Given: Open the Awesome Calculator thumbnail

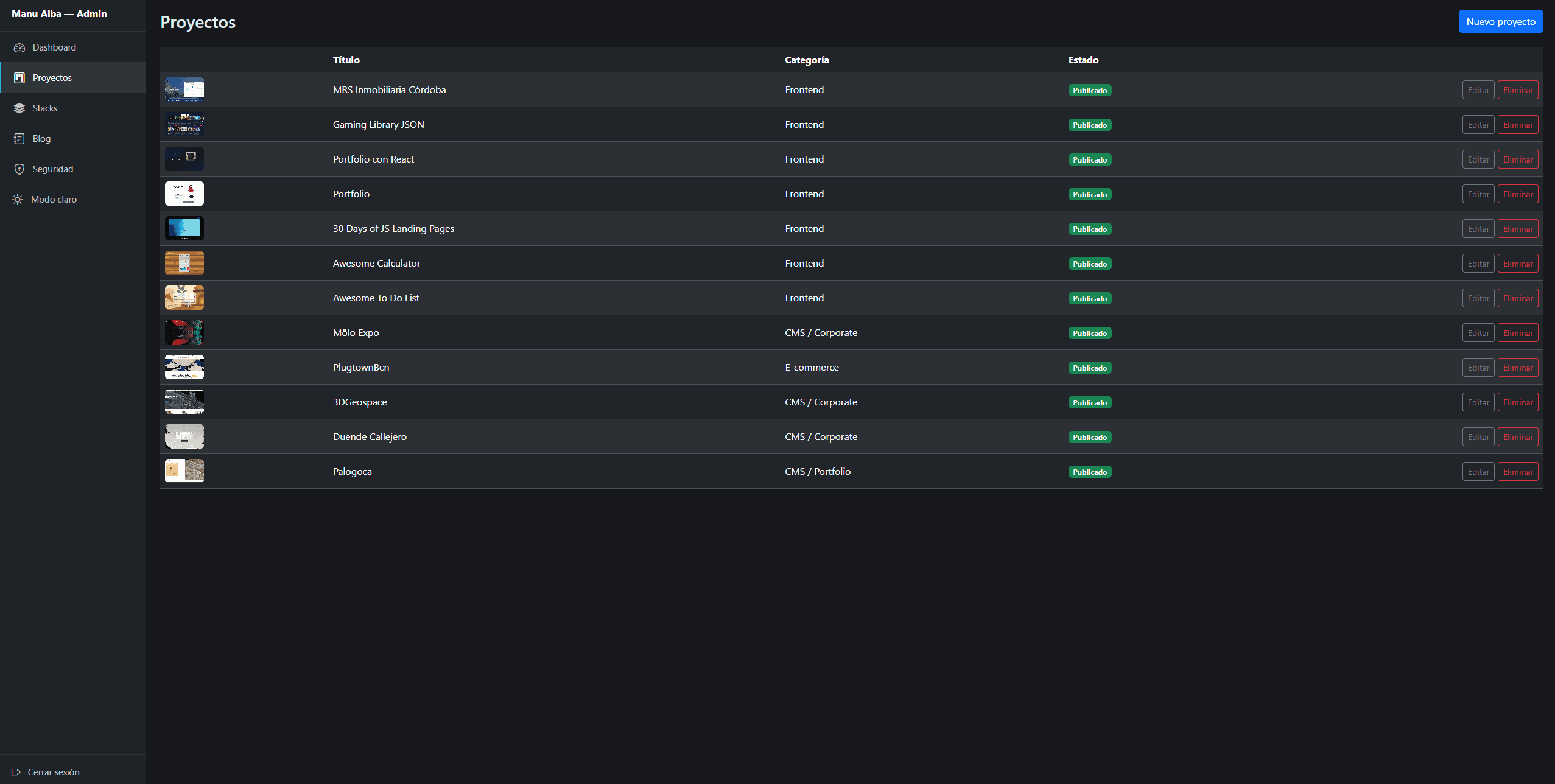Looking at the screenshot, I should [184, 263].
